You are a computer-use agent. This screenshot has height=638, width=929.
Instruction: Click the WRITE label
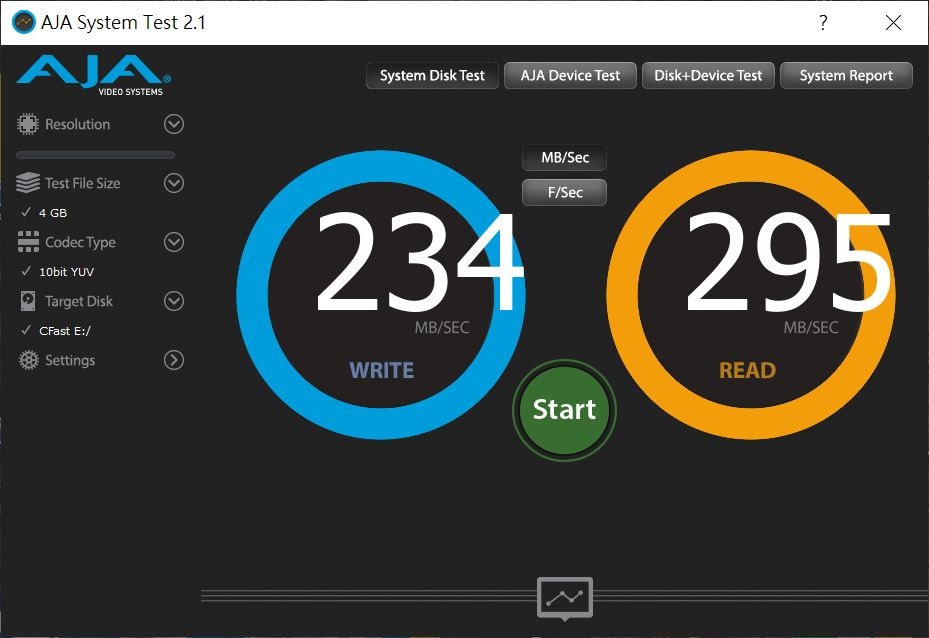tap(382, 370)
